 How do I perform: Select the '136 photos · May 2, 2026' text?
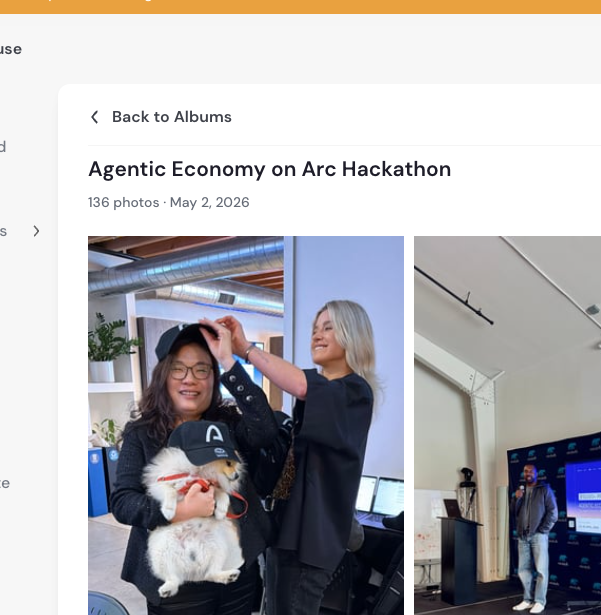pyautogui.click(x=169, y=202)
